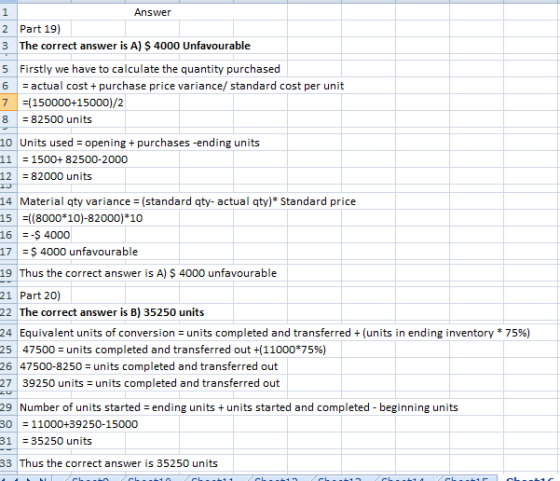This screenshot has height=481, width=560.
Task: Select the 'Answer' heading cell
Action: click(152, 12)
